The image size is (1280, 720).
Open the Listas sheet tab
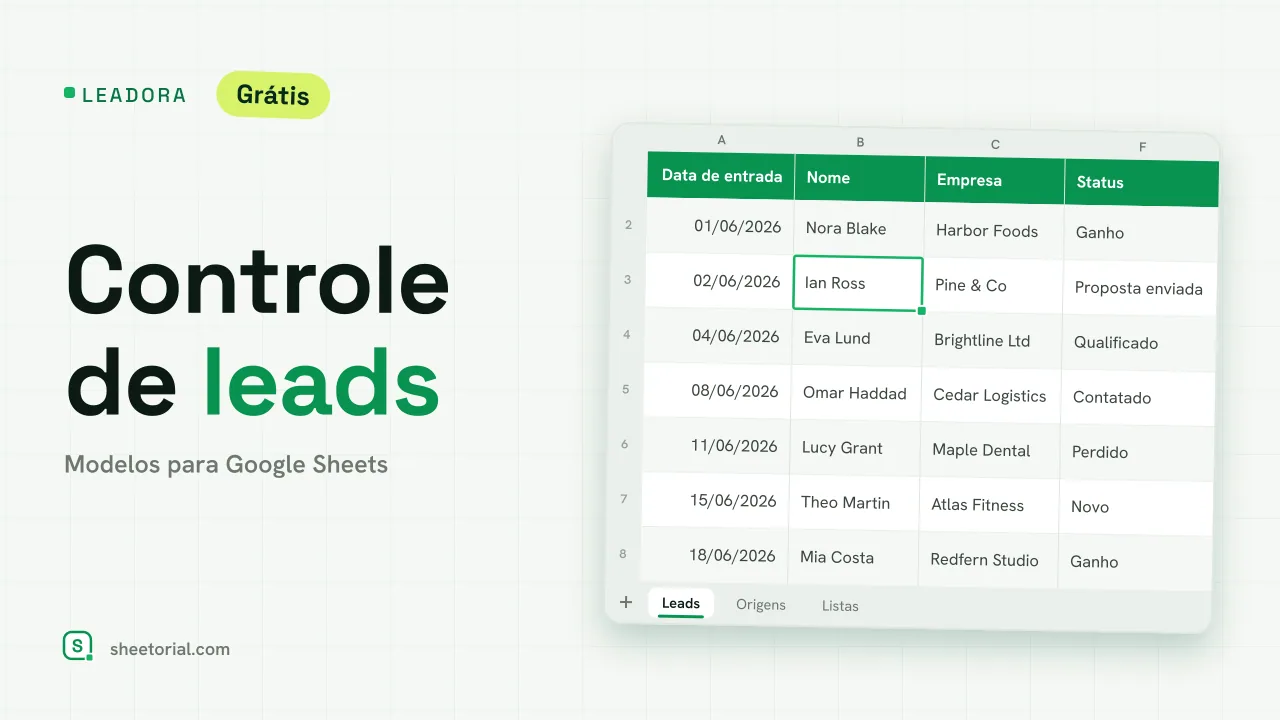click(x=840, y=606)
